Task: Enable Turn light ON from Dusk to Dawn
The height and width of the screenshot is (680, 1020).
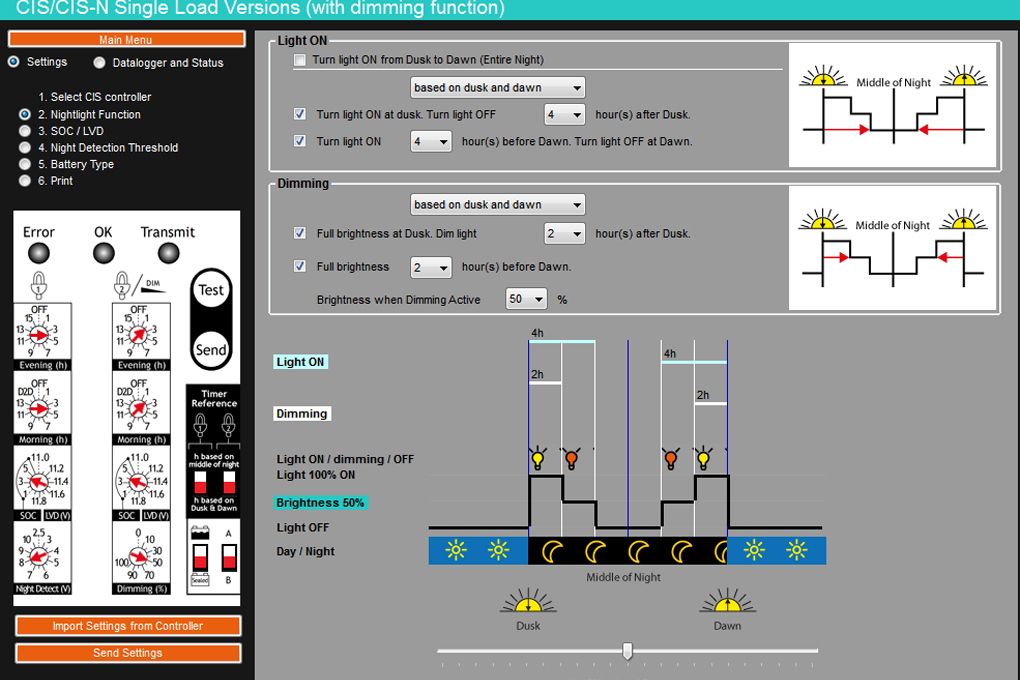Action: pyautogui.click(x=300, y=61)
